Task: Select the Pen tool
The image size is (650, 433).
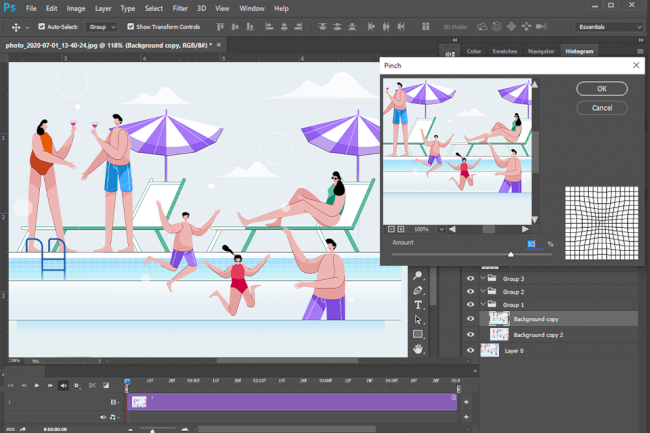Action: pyautogui.click(x=418, y=290)
